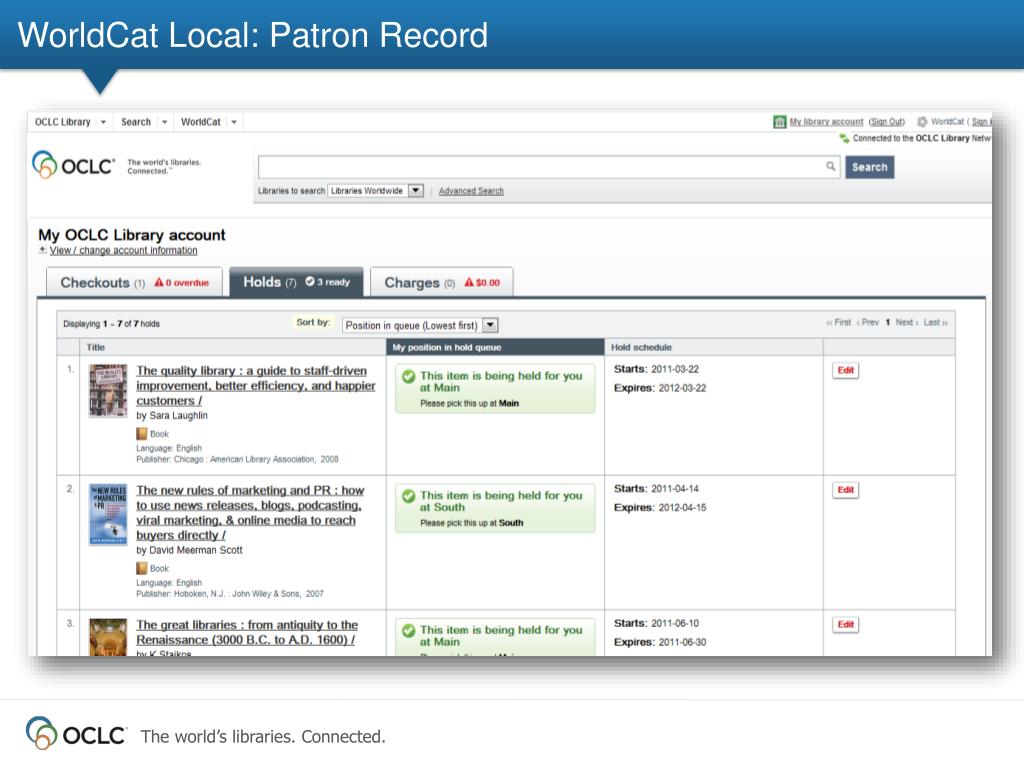This screenshot has height=768, width=1024.
Task: Click the Prev pagination link
Action: click(x=868, y=322)
